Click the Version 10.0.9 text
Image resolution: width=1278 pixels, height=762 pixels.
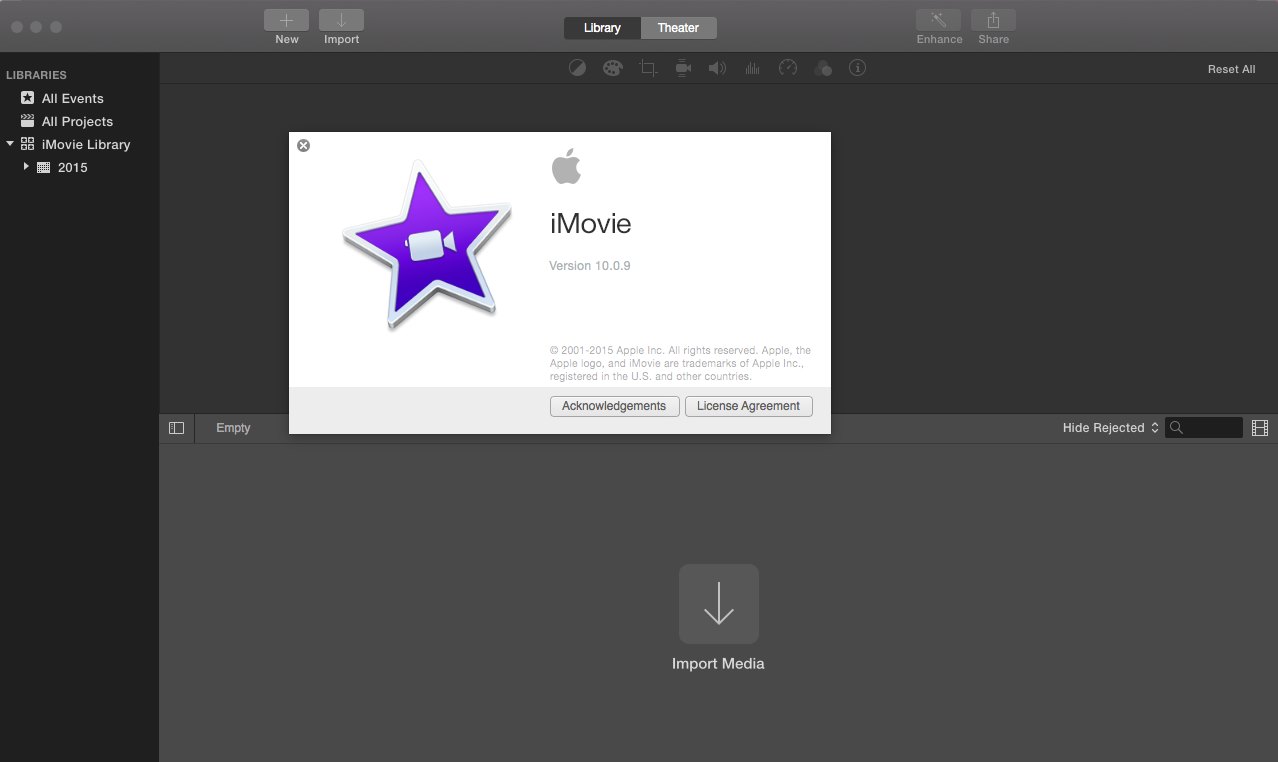pos(590,266)
